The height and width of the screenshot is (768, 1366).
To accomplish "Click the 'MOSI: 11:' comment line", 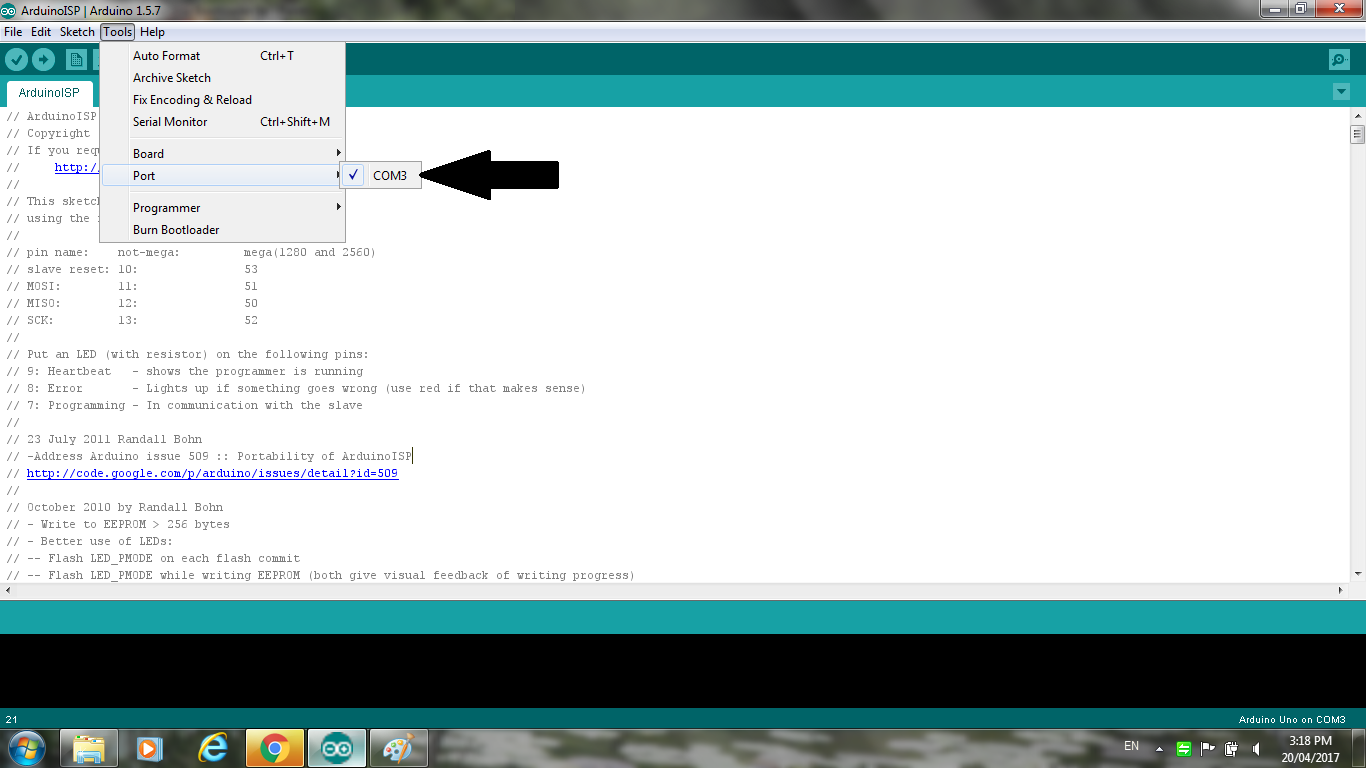I will 132,286.
